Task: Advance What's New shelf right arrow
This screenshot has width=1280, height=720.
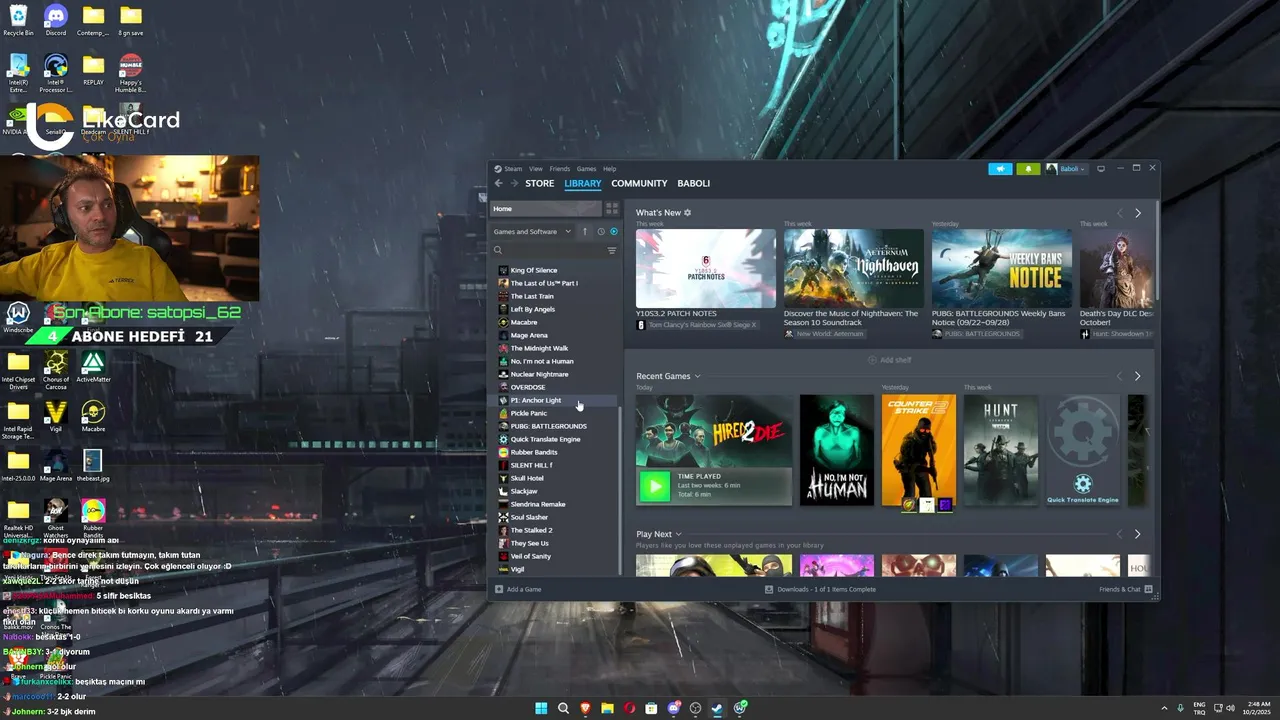Action: point(1137,213)
